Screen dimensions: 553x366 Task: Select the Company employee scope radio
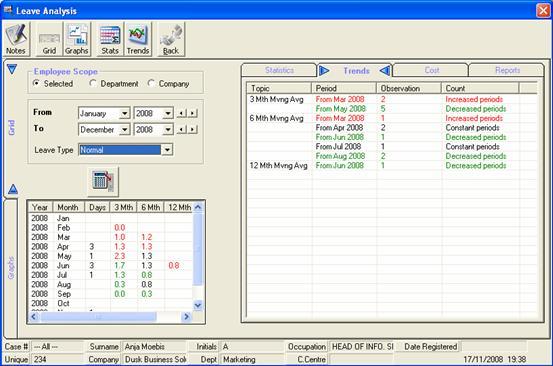point(151,83)
